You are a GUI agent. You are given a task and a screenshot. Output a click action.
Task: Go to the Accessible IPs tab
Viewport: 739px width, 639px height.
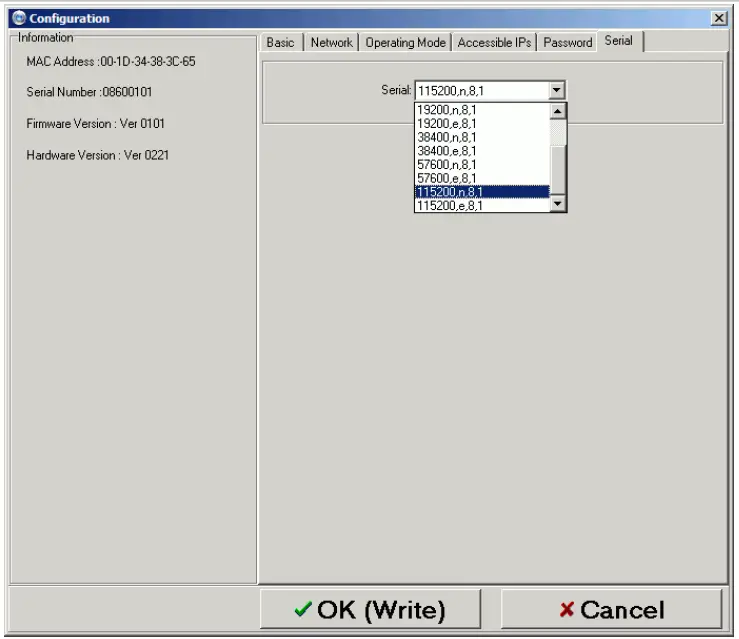(494, 42)
